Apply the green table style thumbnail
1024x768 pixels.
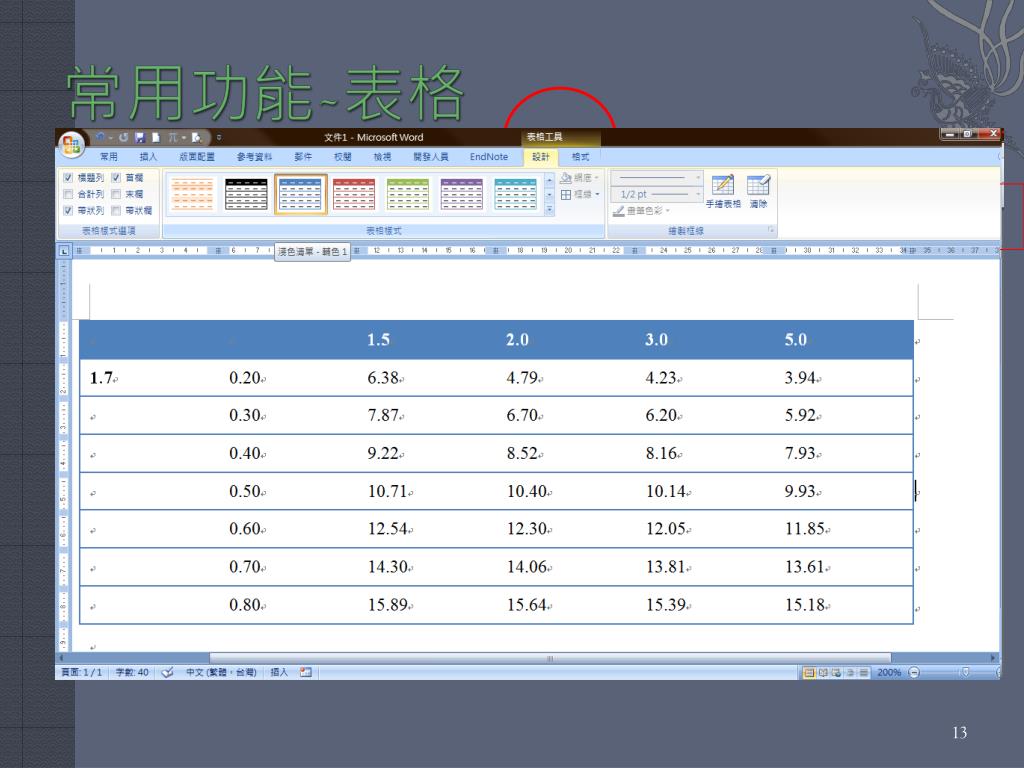click(408, 194)
